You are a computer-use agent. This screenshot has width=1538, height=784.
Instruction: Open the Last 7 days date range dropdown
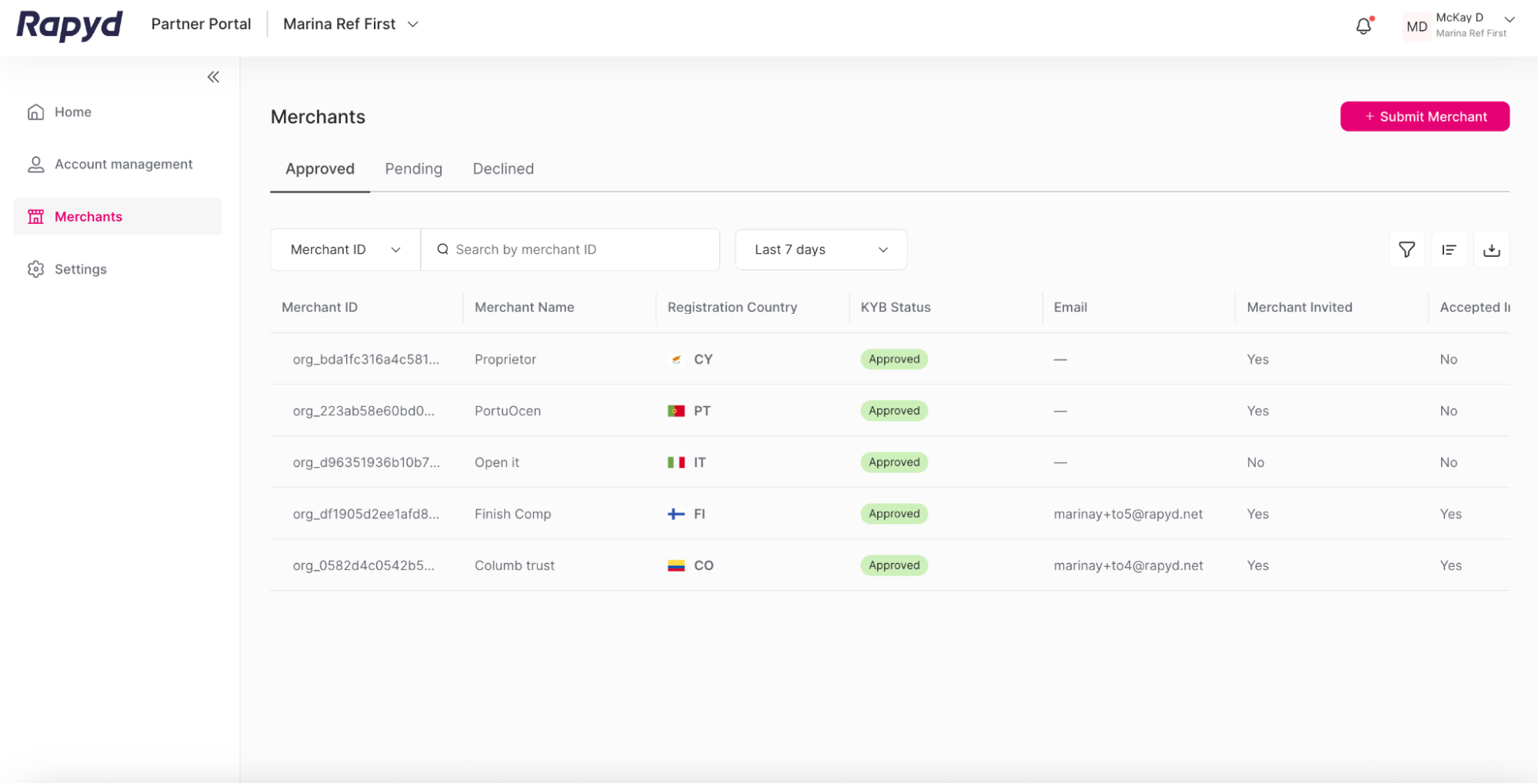tap(820, 249)
